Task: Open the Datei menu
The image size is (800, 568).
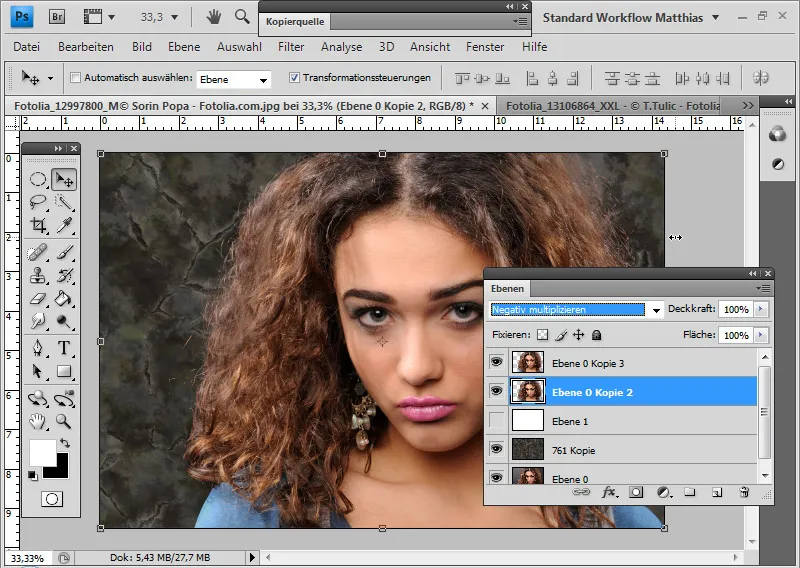Action: pyautogui.click(x=27, y=47)
